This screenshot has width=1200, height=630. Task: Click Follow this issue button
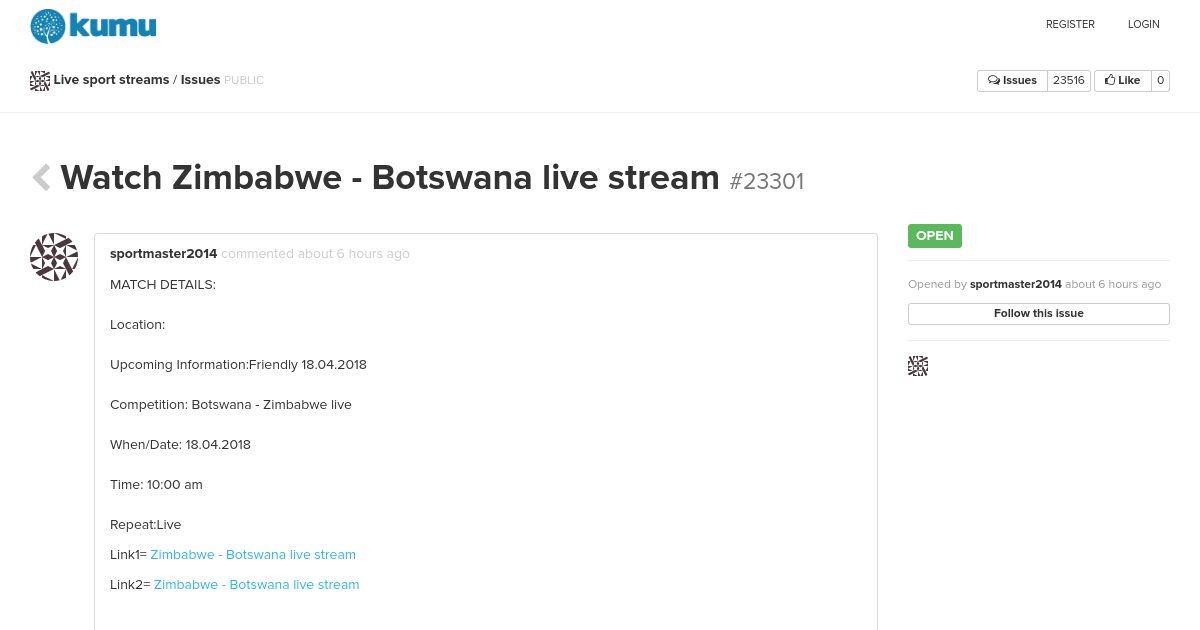pos(1038,314)
